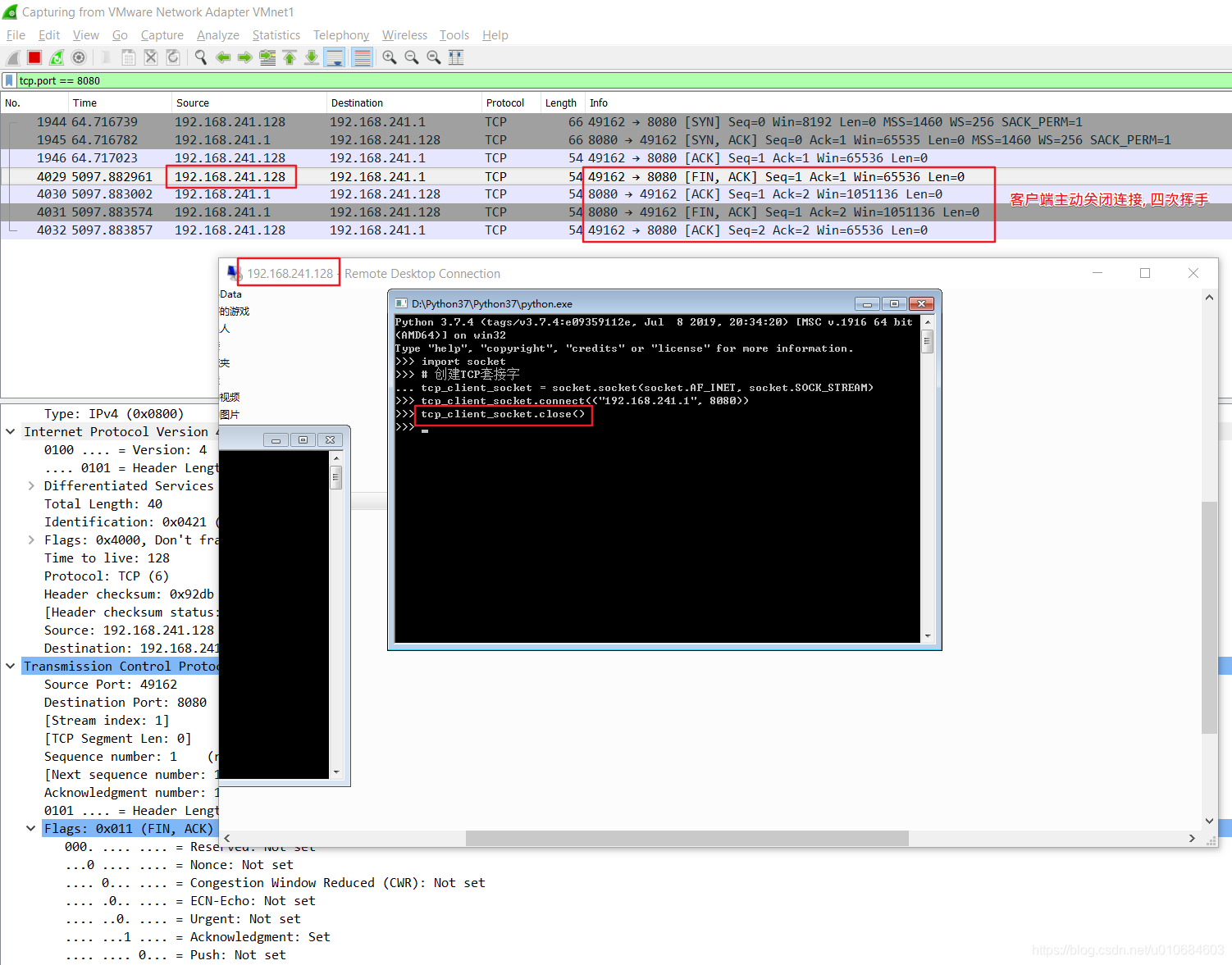Click Go to specified packet icon

267,57
